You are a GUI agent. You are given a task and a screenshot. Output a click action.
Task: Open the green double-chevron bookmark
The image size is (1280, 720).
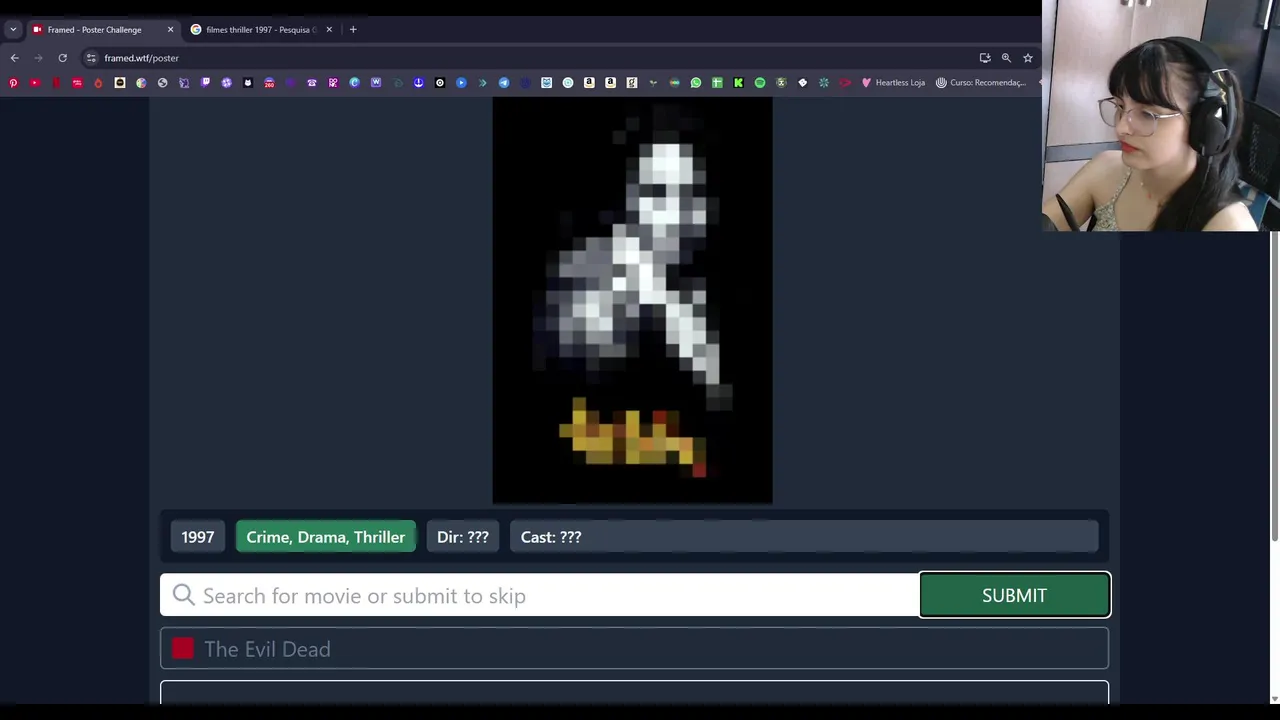coord(482,83)
